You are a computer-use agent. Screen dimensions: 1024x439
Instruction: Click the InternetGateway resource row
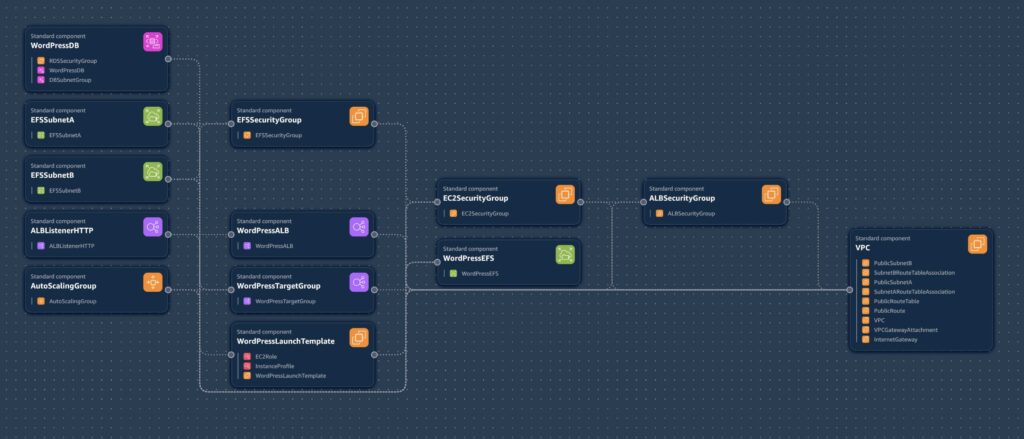tap(889, 340)
